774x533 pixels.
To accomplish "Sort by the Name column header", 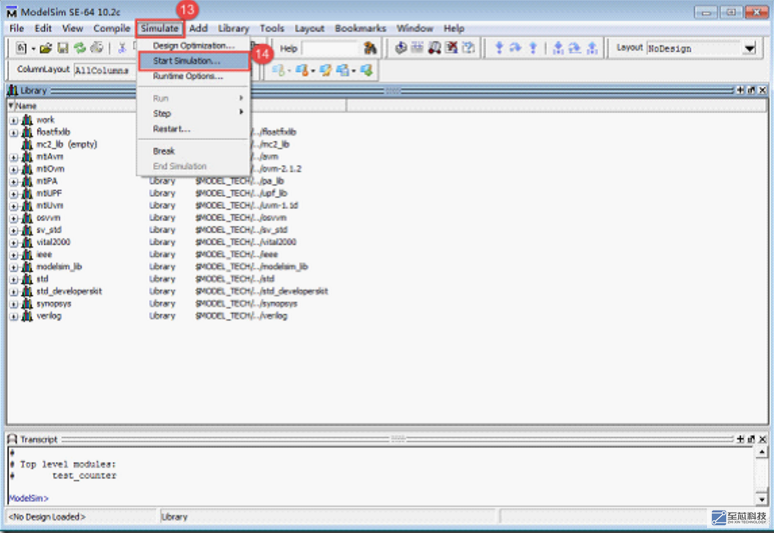I will pos(26,106).
